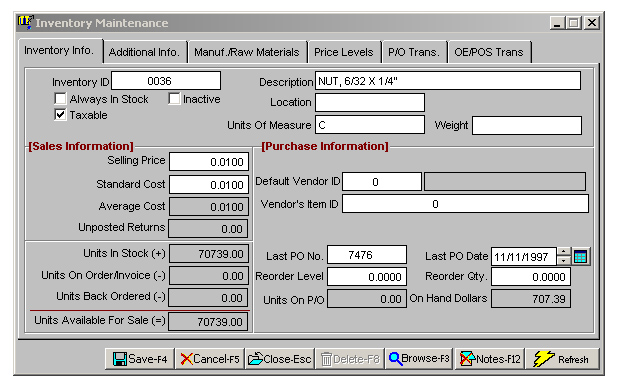
Task: Click the Last PO Date field 11/11/1997
Action: 524,257
